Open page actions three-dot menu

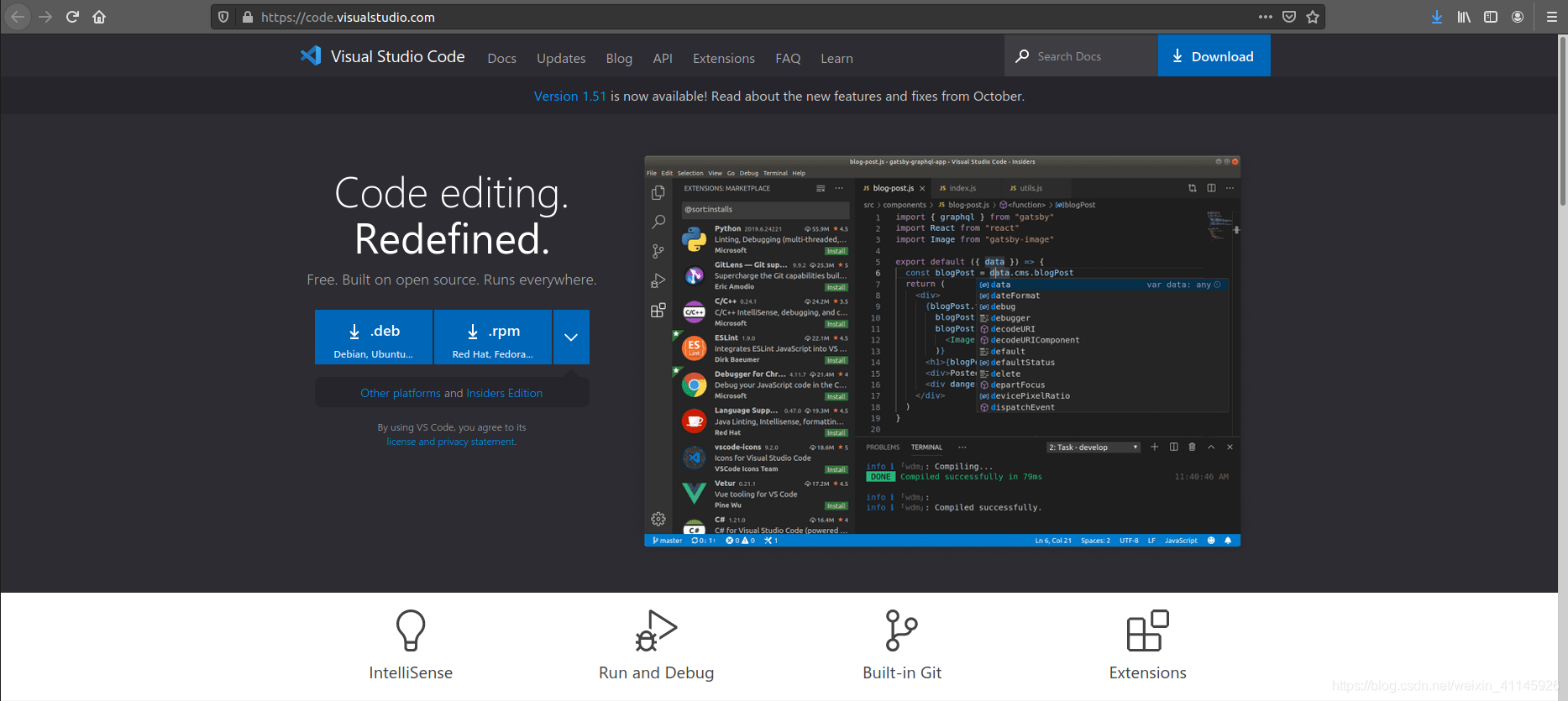coord(1266,17)
